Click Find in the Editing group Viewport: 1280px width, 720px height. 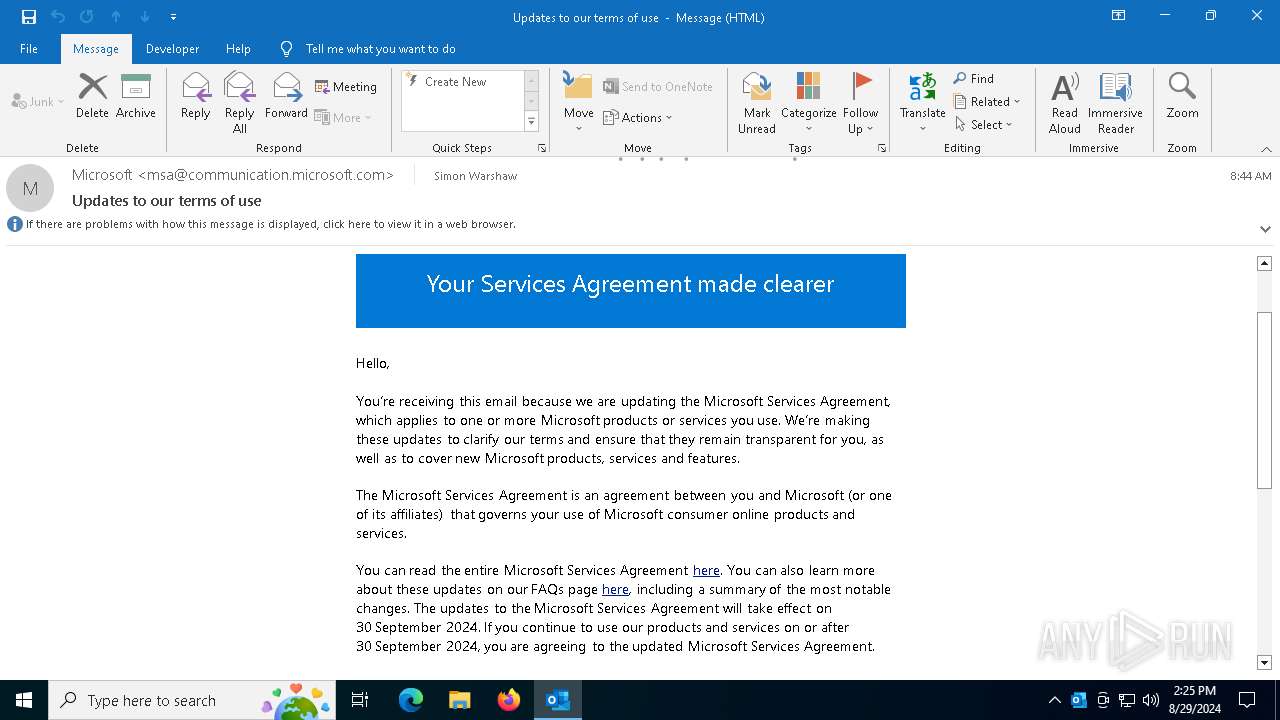click(x=974, y=79)
